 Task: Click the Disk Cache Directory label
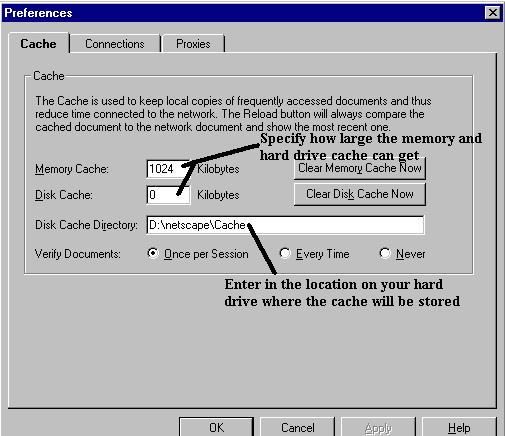pos(86,225)
